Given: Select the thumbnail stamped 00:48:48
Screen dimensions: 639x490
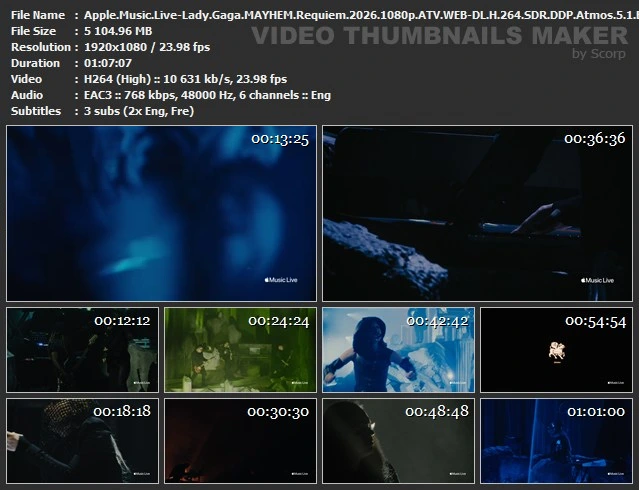Looking at the screenshot, I should coord(398,441).
